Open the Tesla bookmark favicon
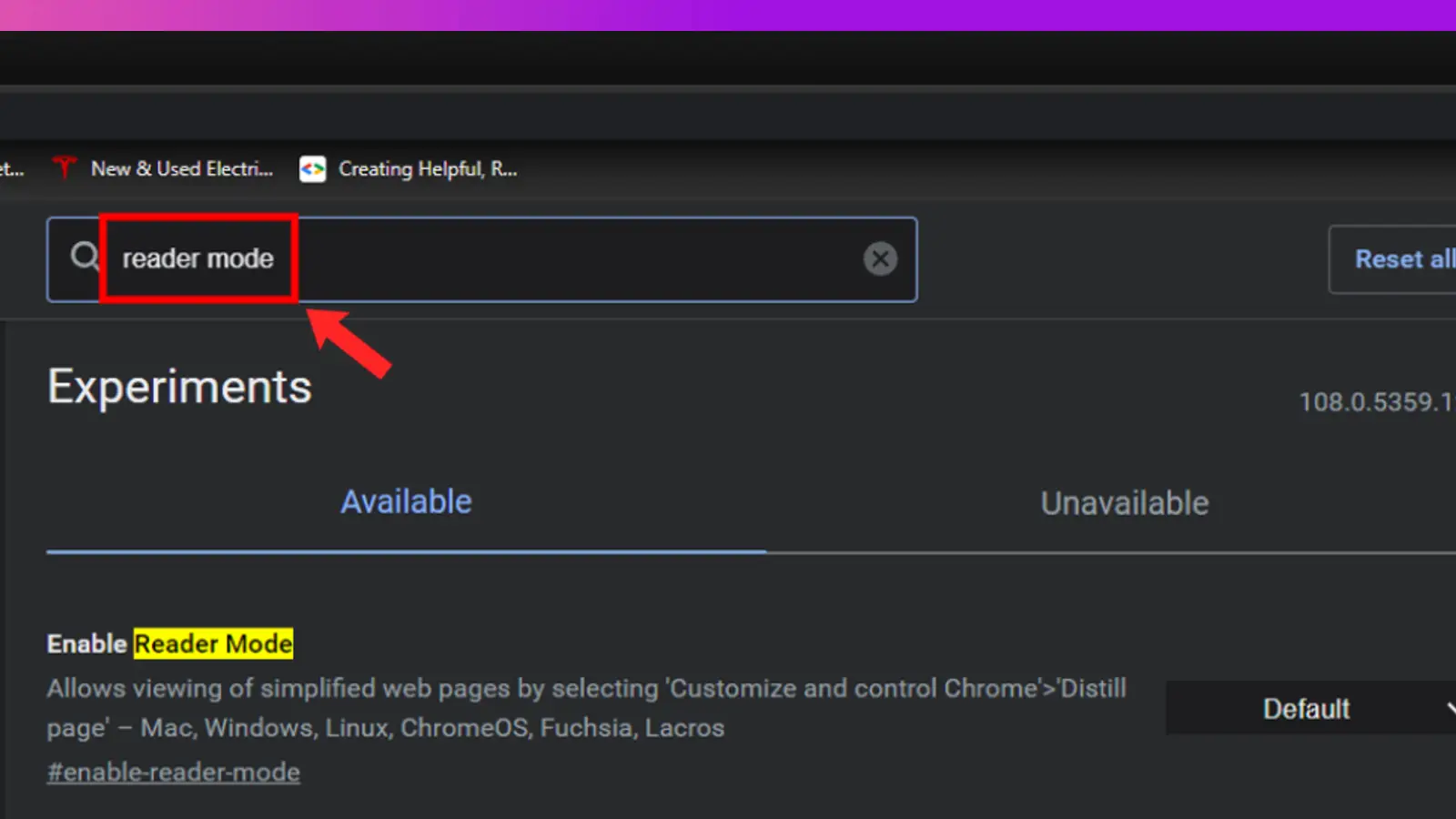The height and width of the screenshot is (819, 1456). 65,168
